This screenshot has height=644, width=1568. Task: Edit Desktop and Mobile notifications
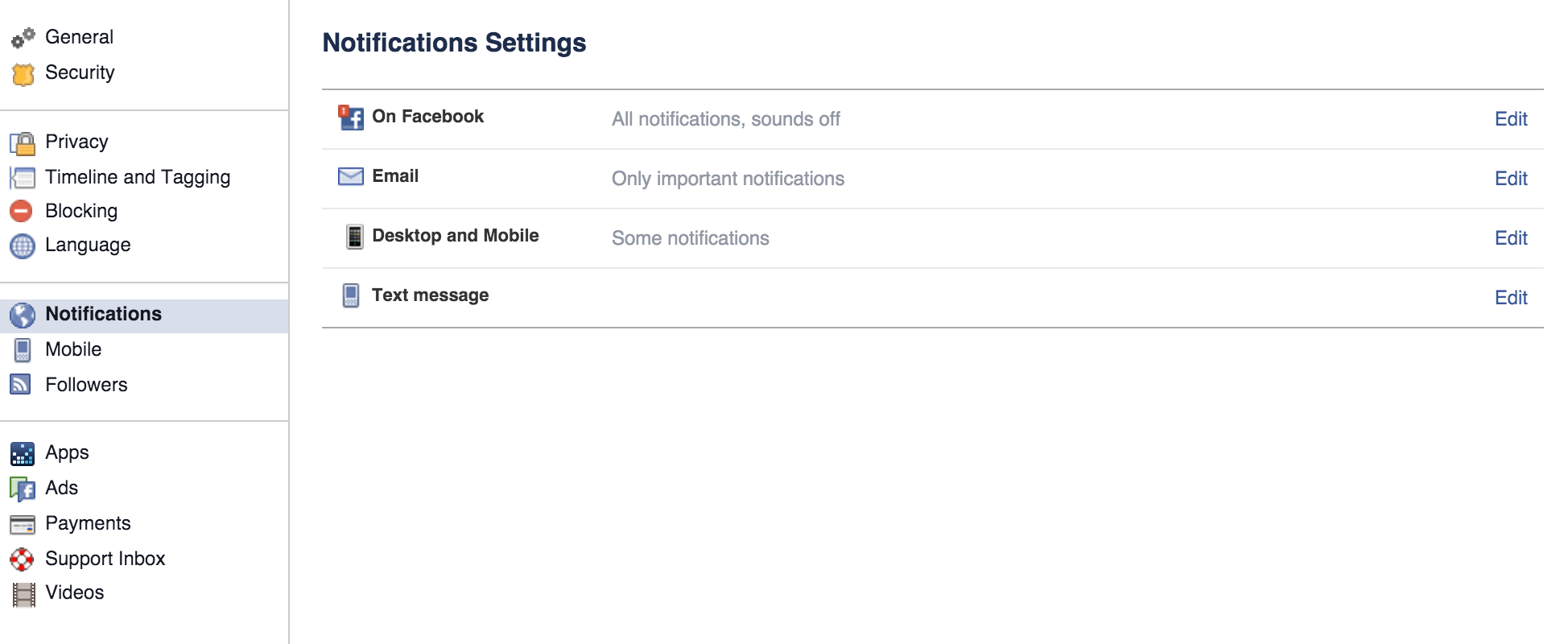1510,238
